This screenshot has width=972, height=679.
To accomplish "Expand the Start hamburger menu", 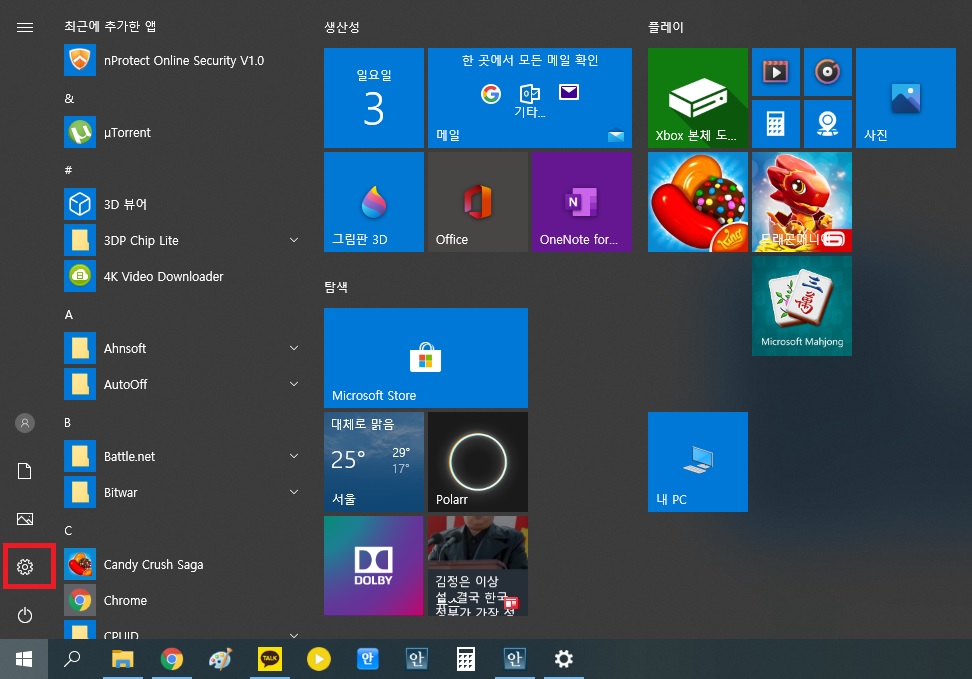I will (x=25, y=27).
